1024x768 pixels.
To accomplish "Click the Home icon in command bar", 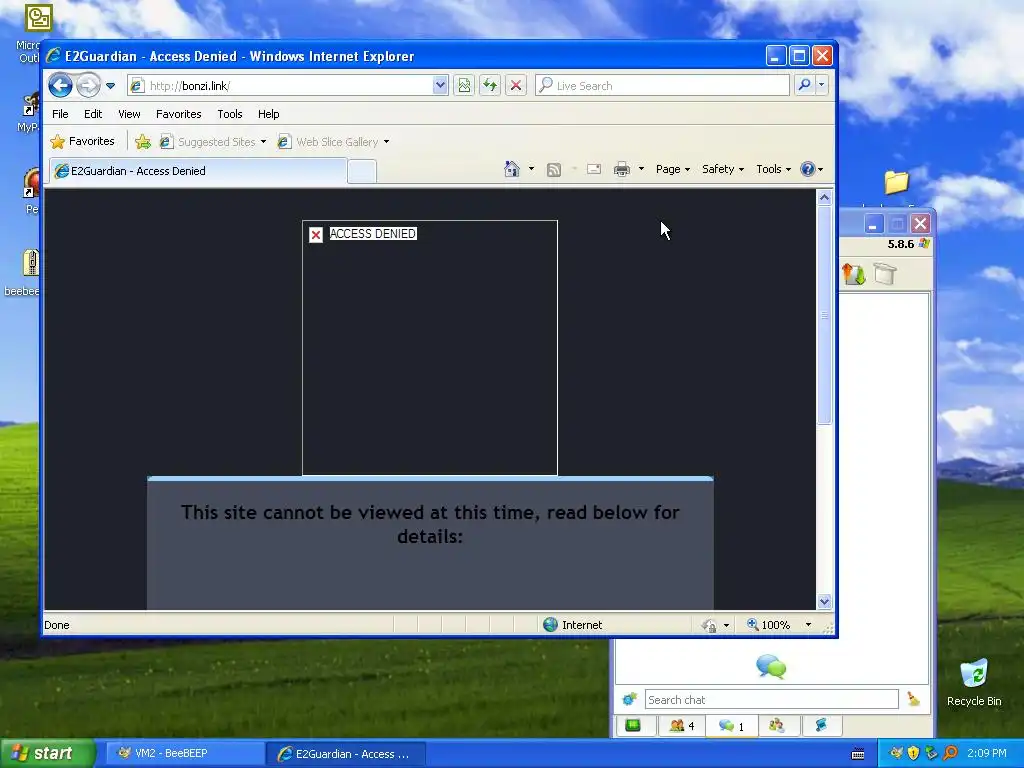I will (512, 169).
